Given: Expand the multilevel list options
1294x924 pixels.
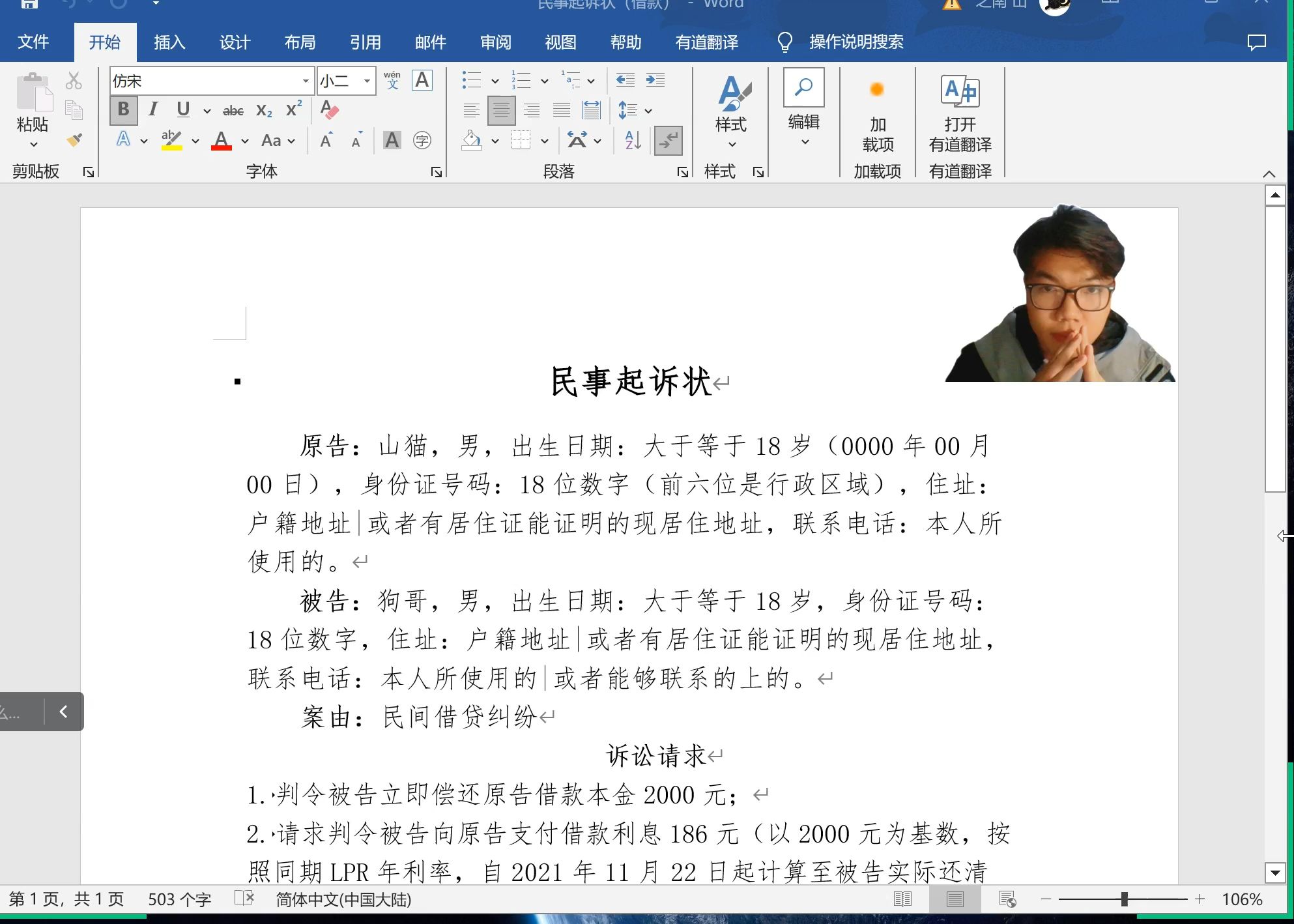Looking at the screenshot, I should 592,81.
